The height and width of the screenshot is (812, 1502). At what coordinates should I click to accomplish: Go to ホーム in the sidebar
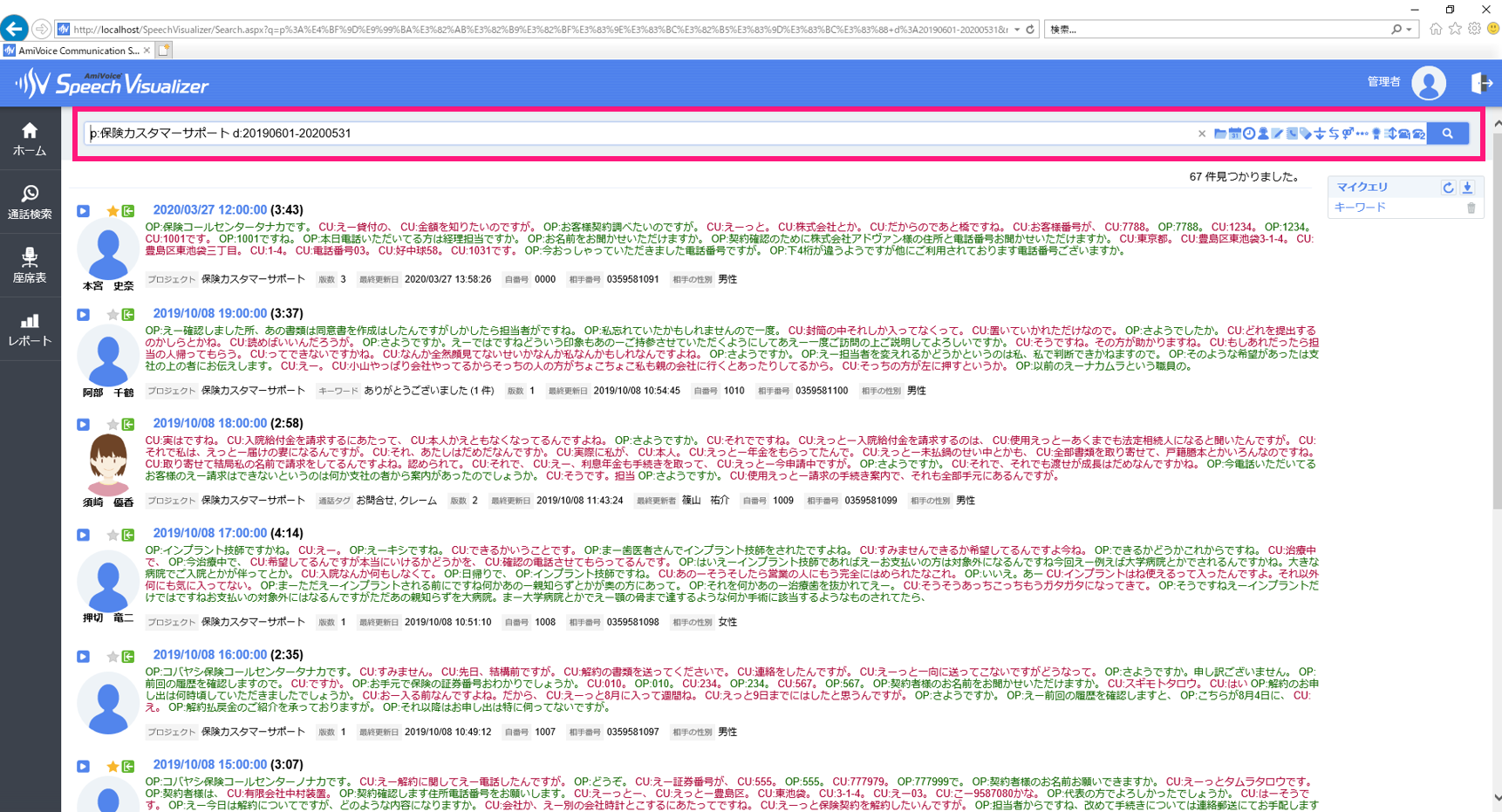click(30, 139)
